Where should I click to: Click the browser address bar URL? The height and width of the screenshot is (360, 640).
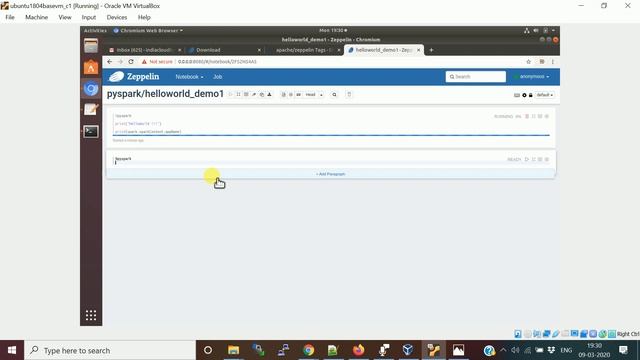point(217,62)
